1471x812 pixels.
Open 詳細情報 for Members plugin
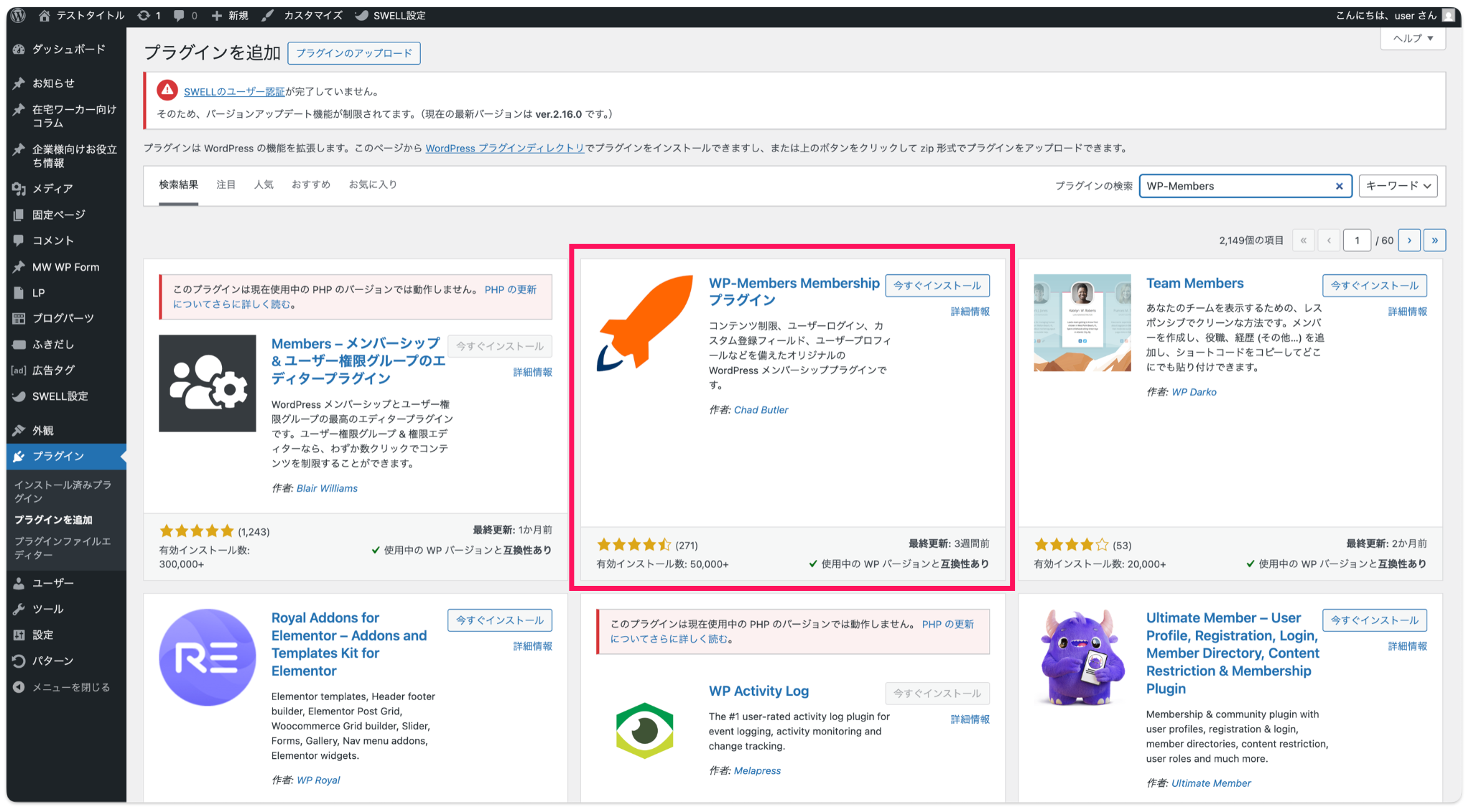[532, 372]
